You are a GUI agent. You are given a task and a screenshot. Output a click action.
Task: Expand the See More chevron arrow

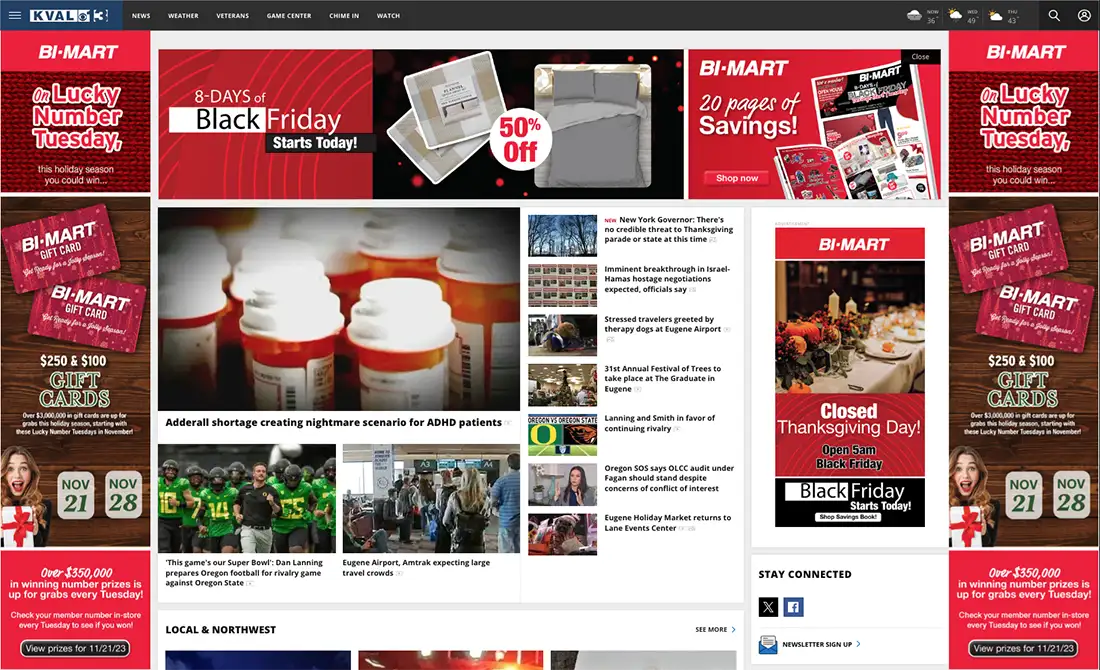click(734, 629)
